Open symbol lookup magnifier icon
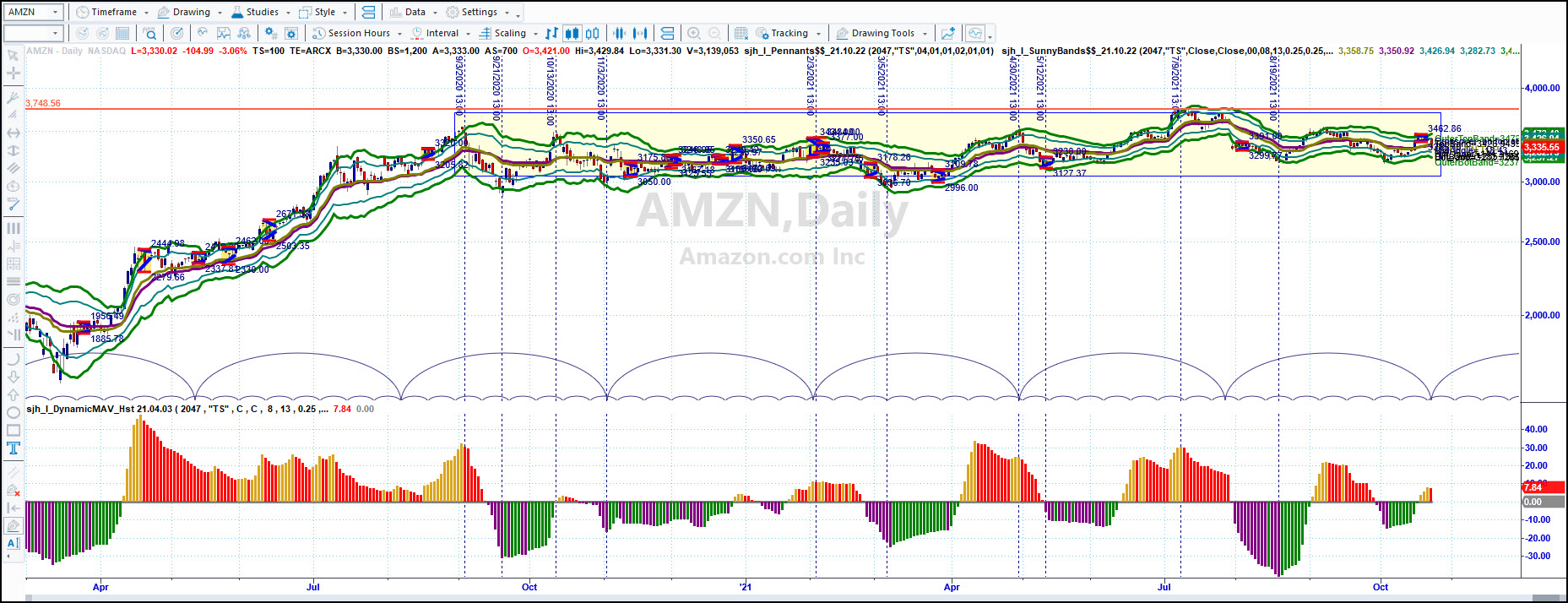1568x603 pixels. pos(149,33)
